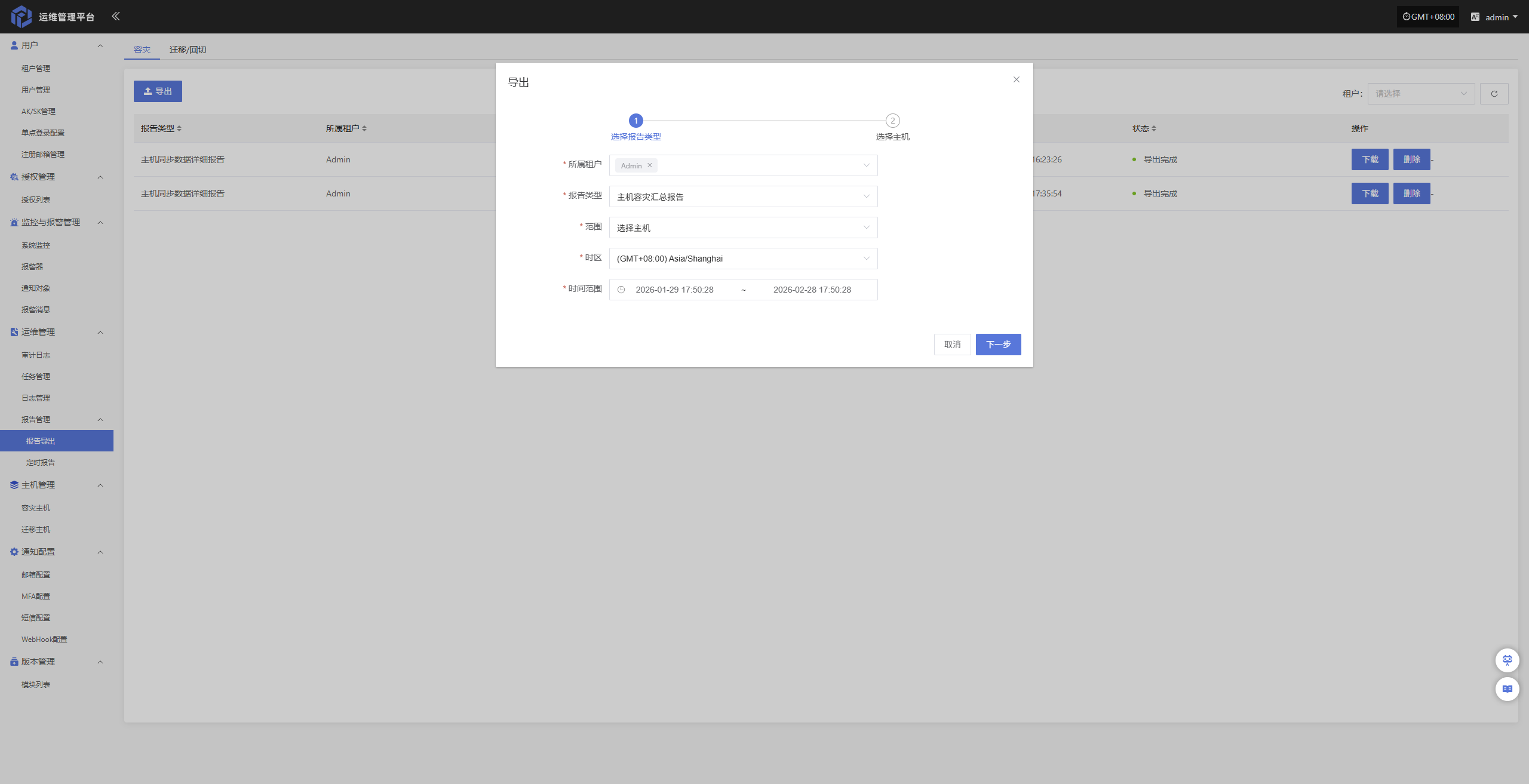The width and height of the screenshot is (1529, 784).
Task: Click step 2 选择主机 in the stepper
Action: pos(892,121)
